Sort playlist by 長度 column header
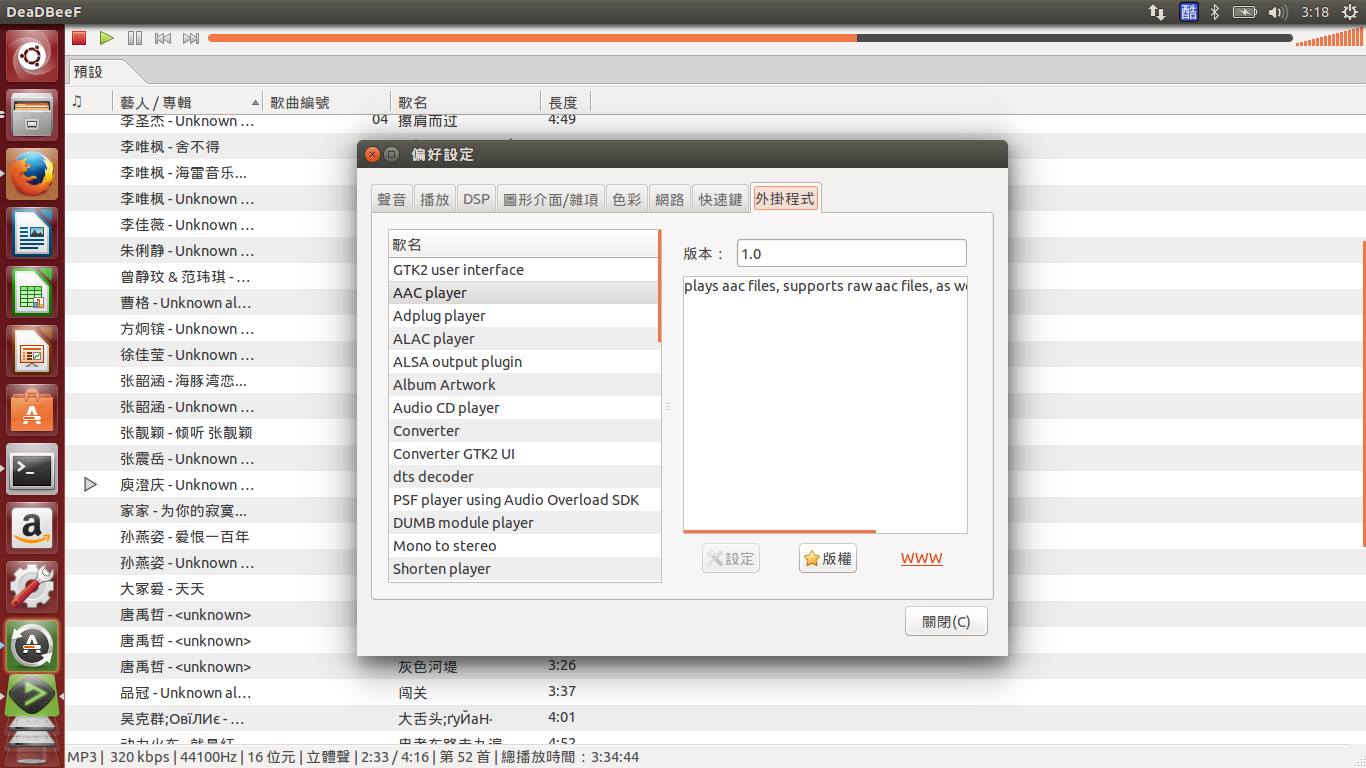Image resolution: width=1366 pixels, height=768 pixels. [565, 102]
